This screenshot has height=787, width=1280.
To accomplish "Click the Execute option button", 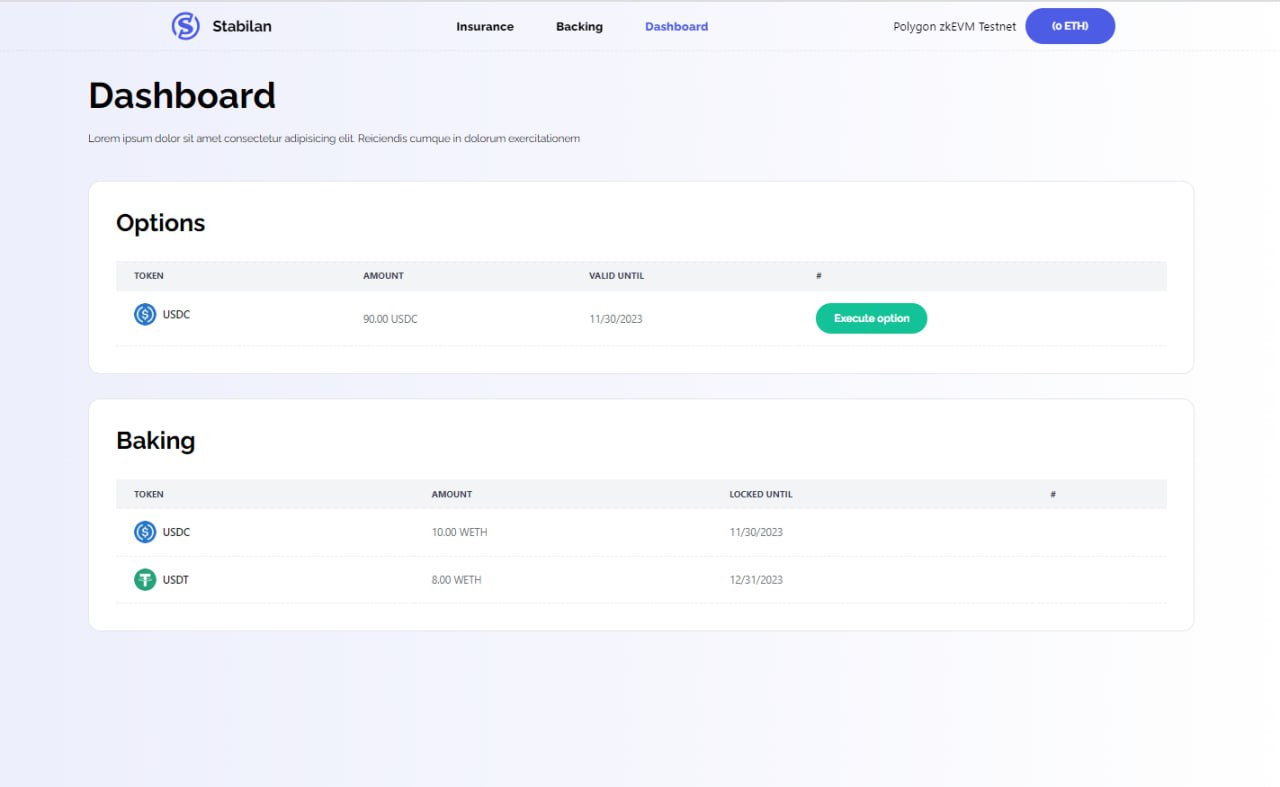I will [x=871, y=318].
